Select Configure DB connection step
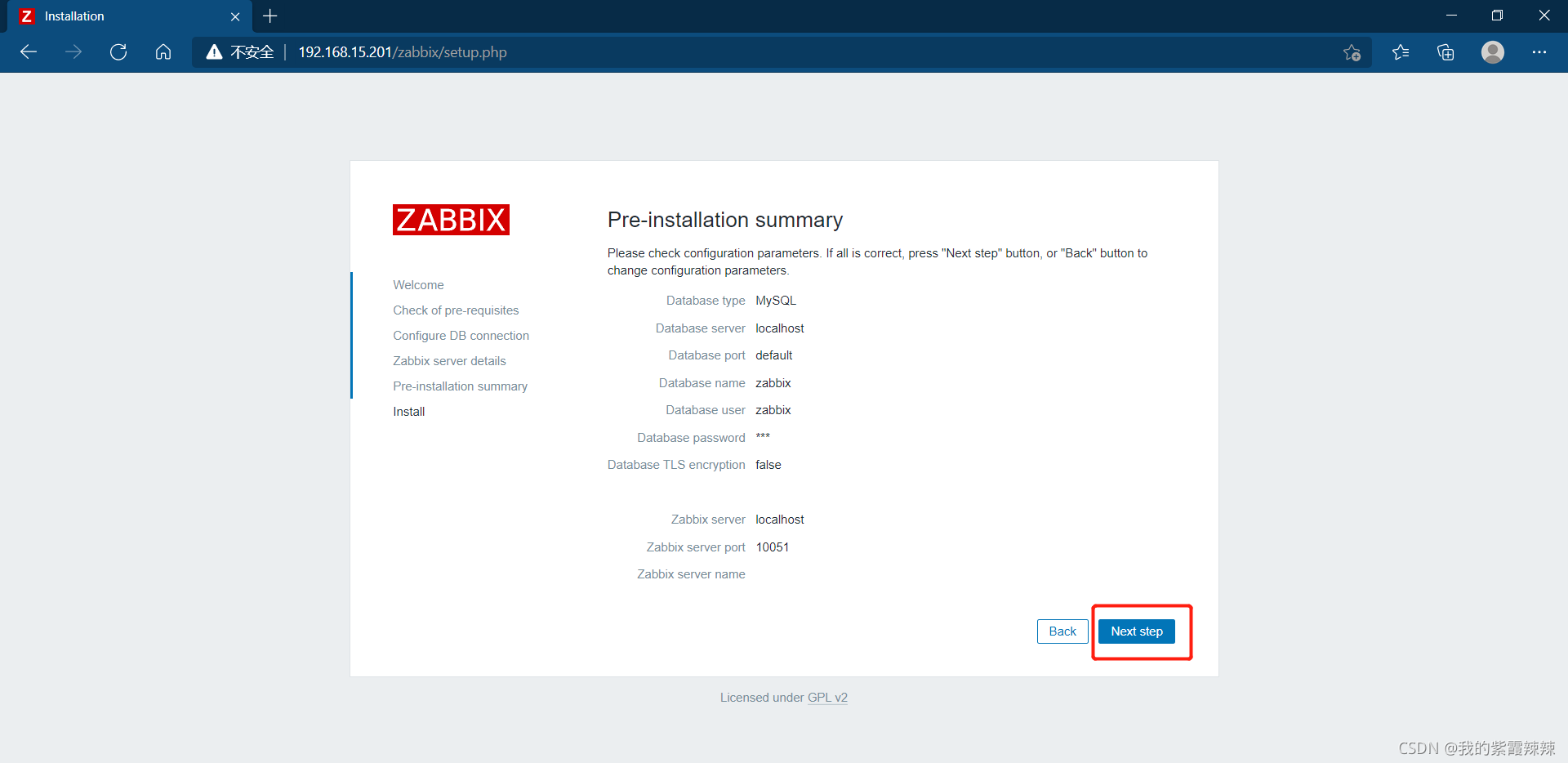The image size is (1568, 763). [461, 336]
